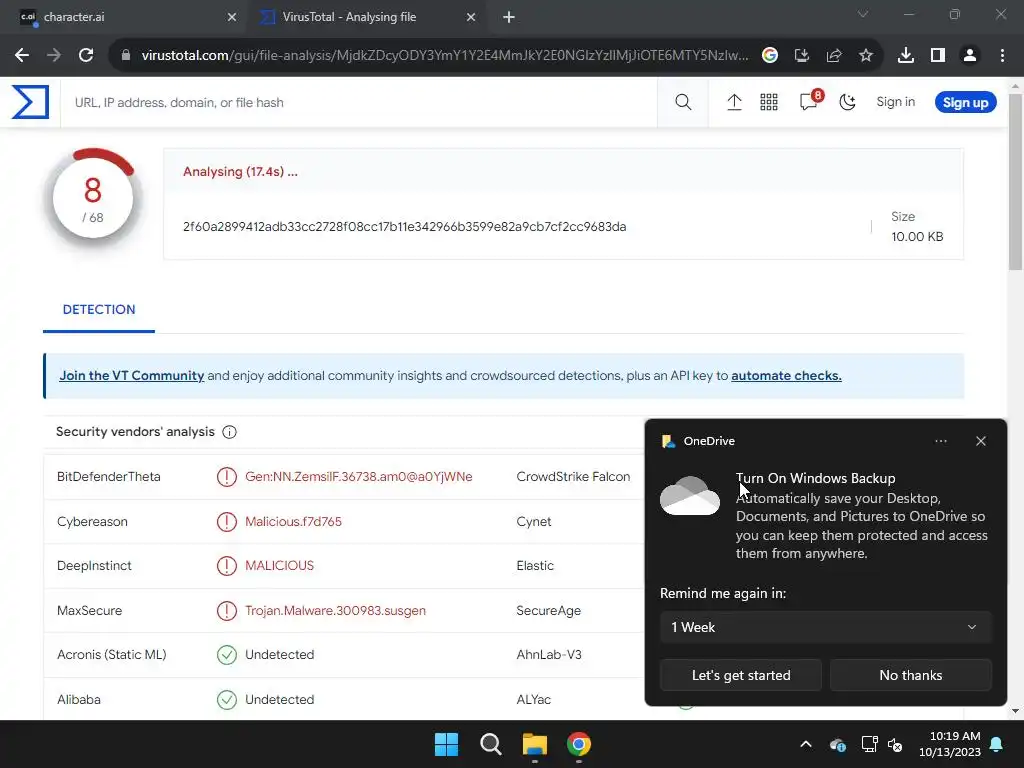Open the Chrome tab search chevron
Image resolution: width=1024 pixels, height=768 pixels.
point(863,14)
